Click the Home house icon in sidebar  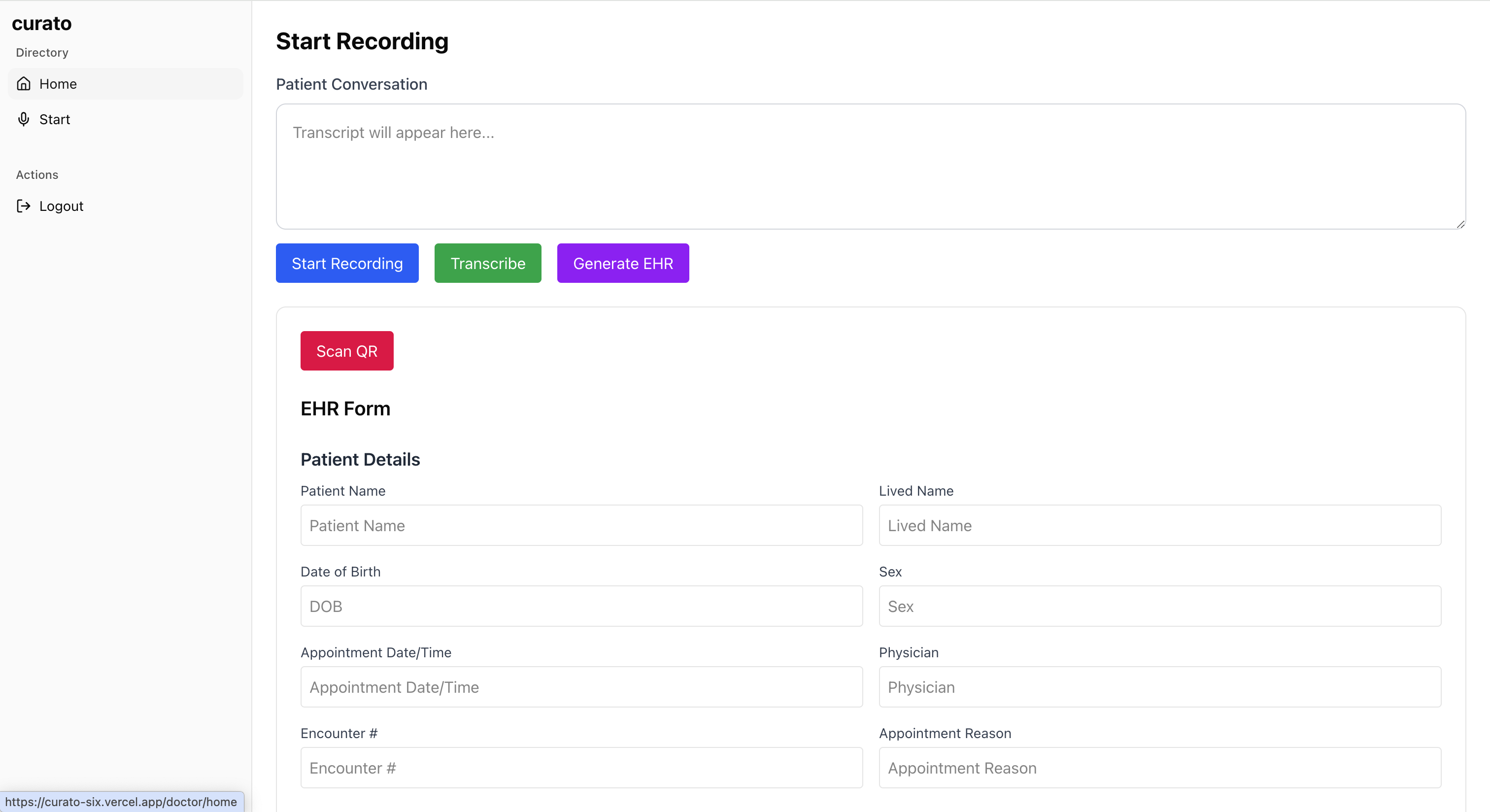tap(24, 84)
